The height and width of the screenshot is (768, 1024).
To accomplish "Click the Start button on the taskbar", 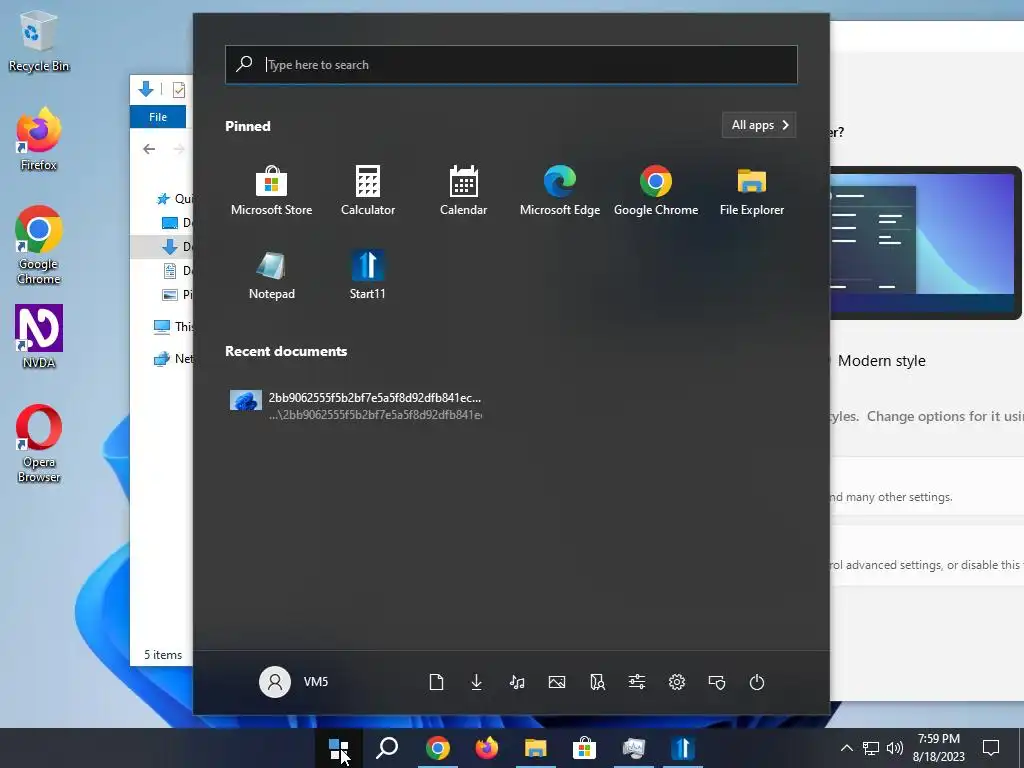I will tap(338, 748).
